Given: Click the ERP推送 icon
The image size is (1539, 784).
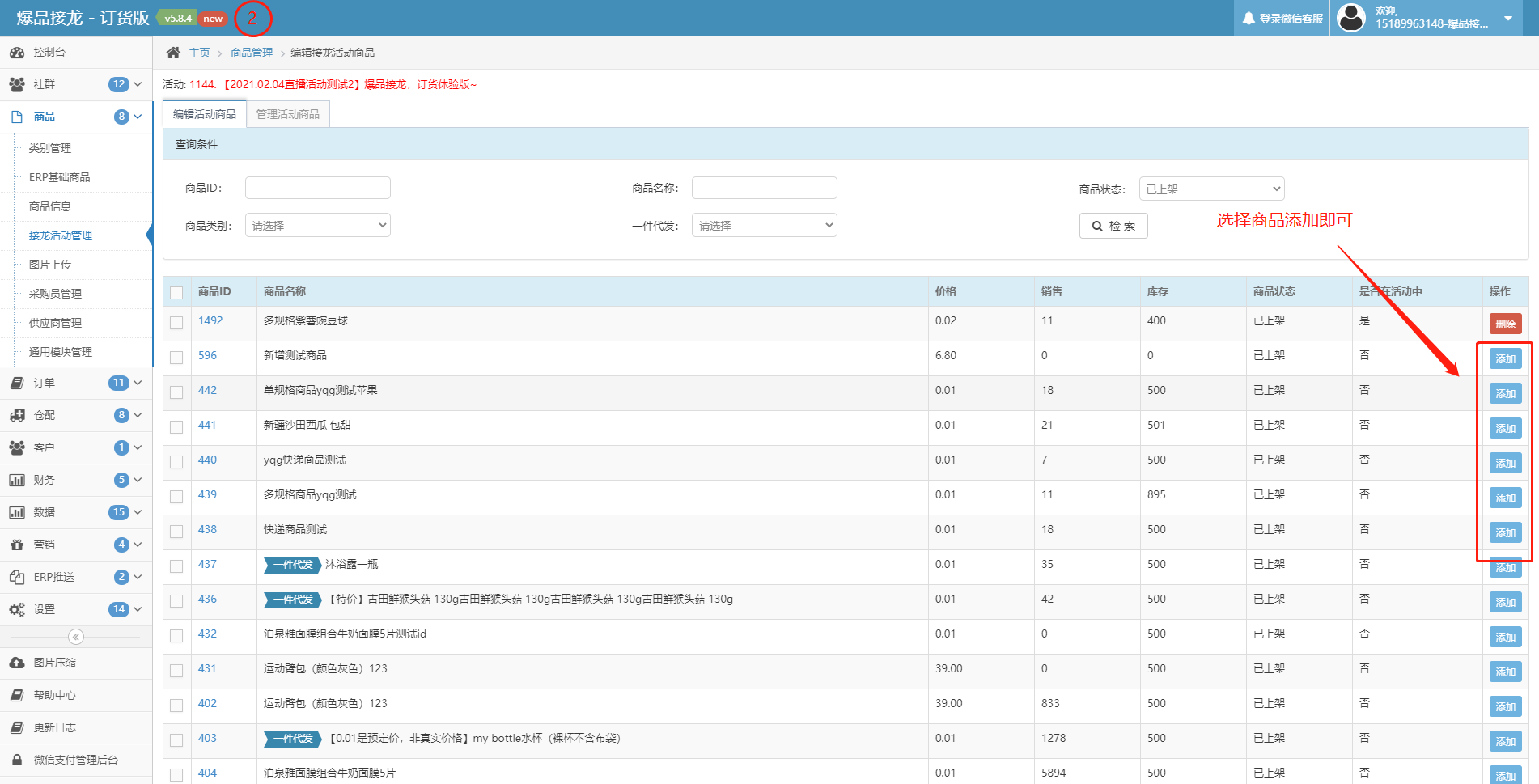Looking at the screenshot, I should point(17,577).
